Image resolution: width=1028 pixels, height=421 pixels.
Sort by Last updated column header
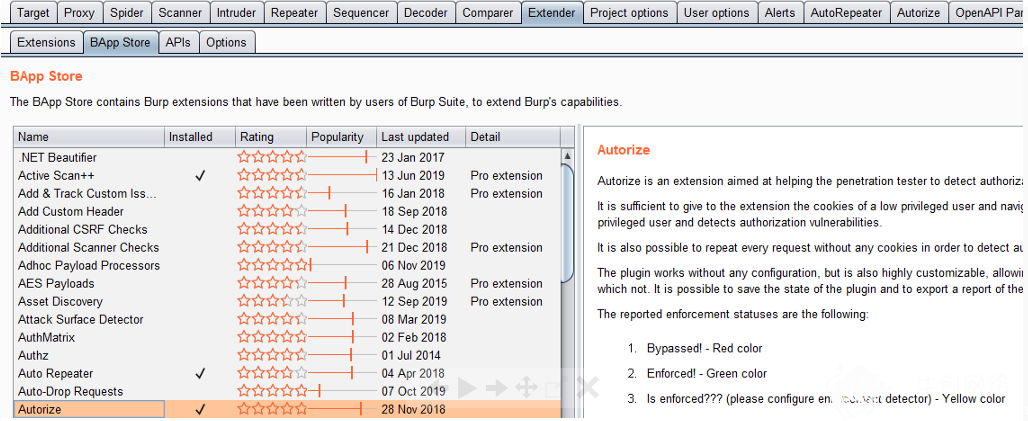422,137
